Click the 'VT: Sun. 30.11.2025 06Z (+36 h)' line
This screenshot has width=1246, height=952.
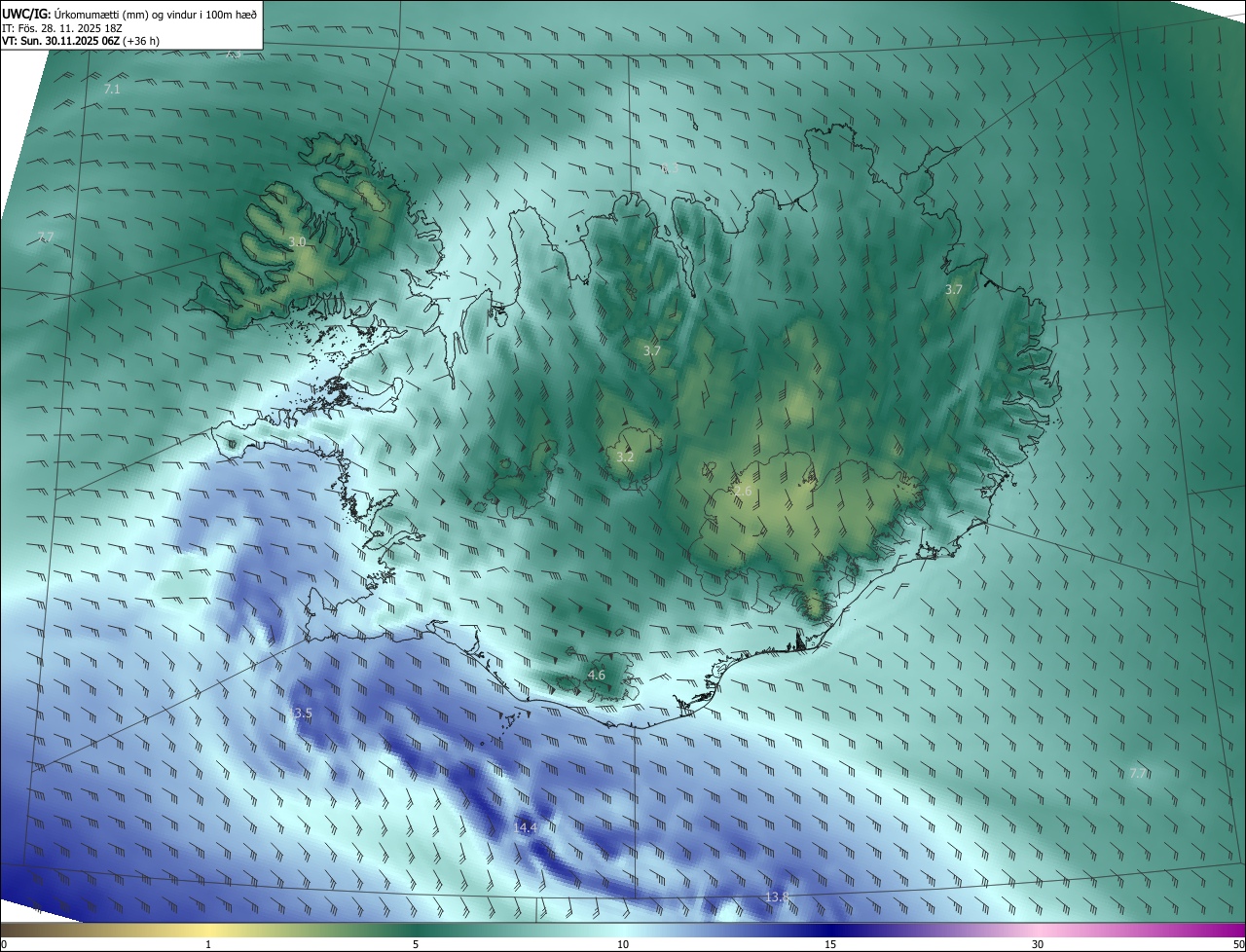[x=81, y=41]
